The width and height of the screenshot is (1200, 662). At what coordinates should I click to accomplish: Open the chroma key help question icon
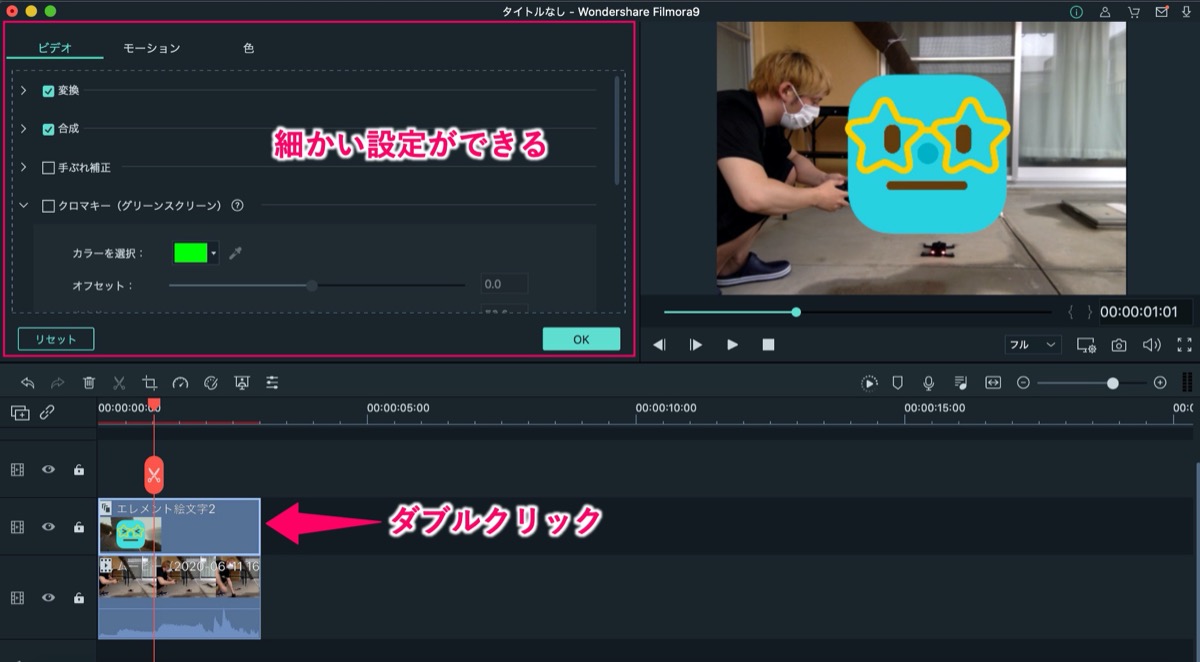tap(238, 206)
